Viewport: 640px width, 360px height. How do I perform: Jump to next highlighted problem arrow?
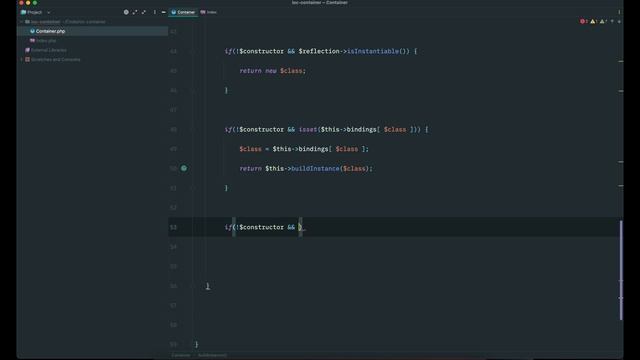point(619,21)
